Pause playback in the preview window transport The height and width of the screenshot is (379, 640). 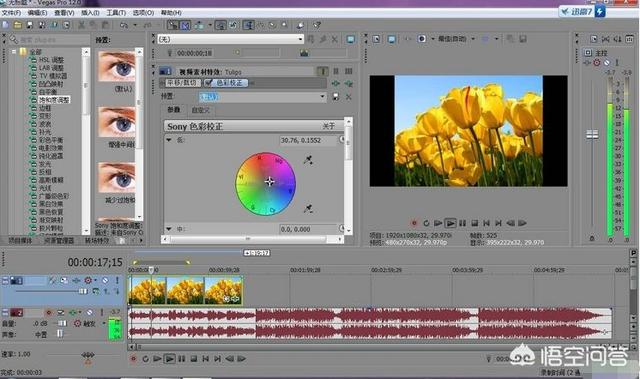pyautogui.click(x=462, y=223)
